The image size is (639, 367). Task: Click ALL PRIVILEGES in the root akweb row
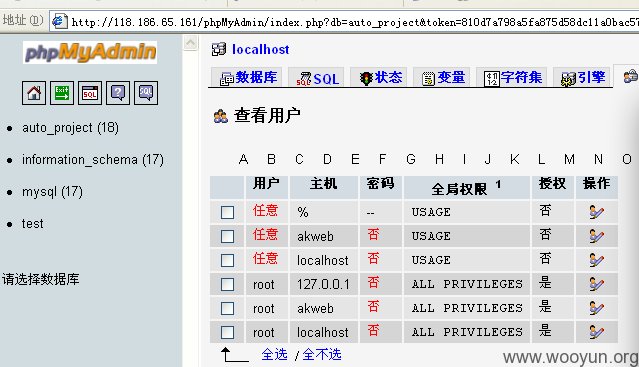point(467,308)
